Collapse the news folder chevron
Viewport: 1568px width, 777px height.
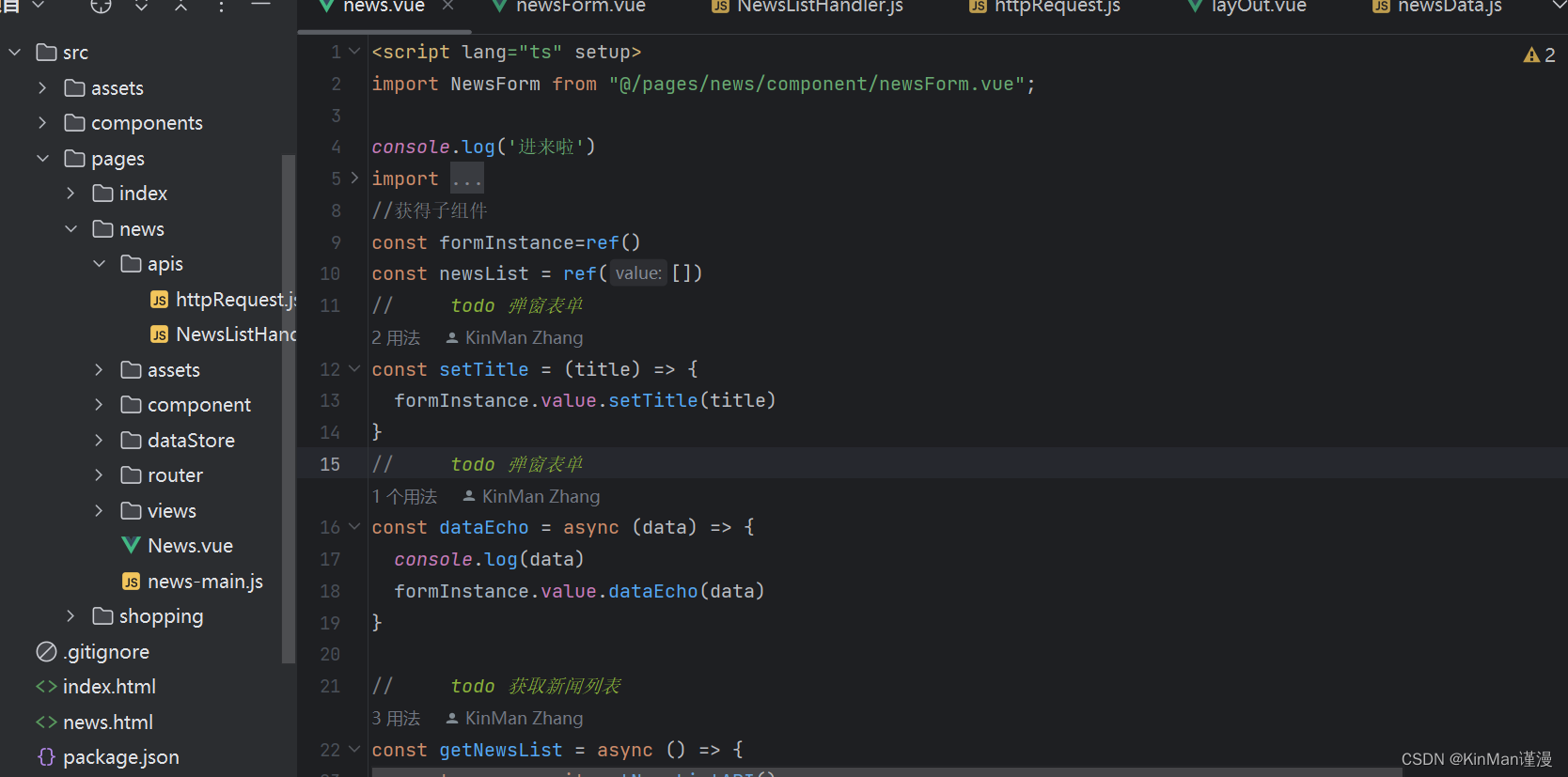click(x=71, y=229)
